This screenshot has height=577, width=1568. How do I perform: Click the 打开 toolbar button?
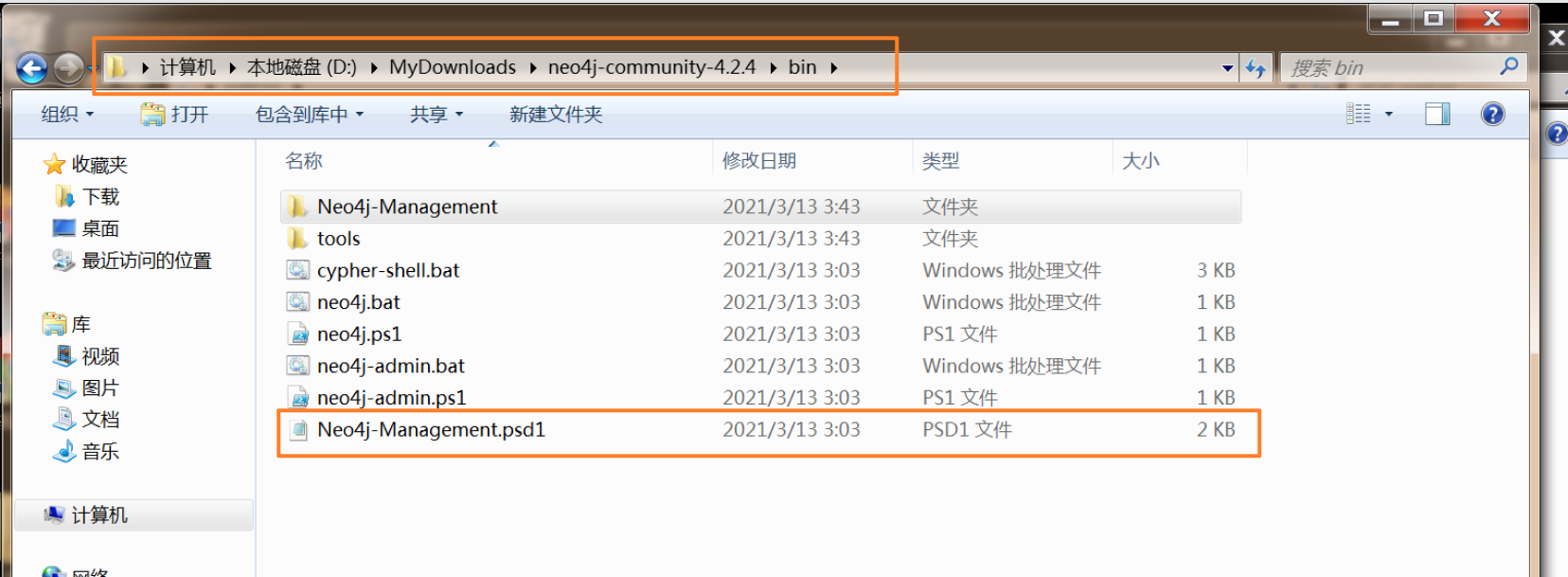point(175,114)
